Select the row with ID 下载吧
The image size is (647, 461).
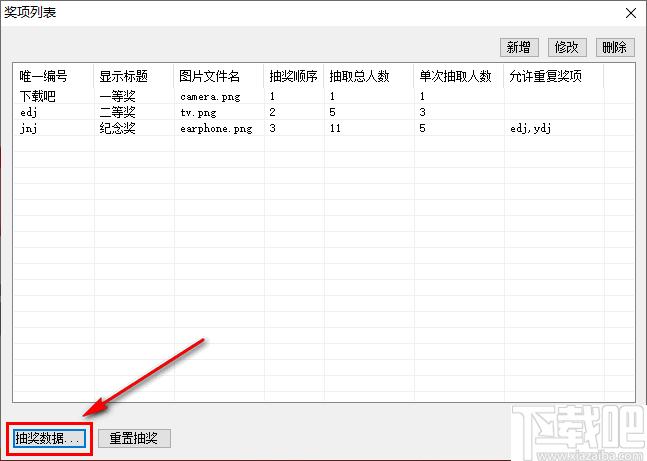pyautogui.click(x=38, y=96)
